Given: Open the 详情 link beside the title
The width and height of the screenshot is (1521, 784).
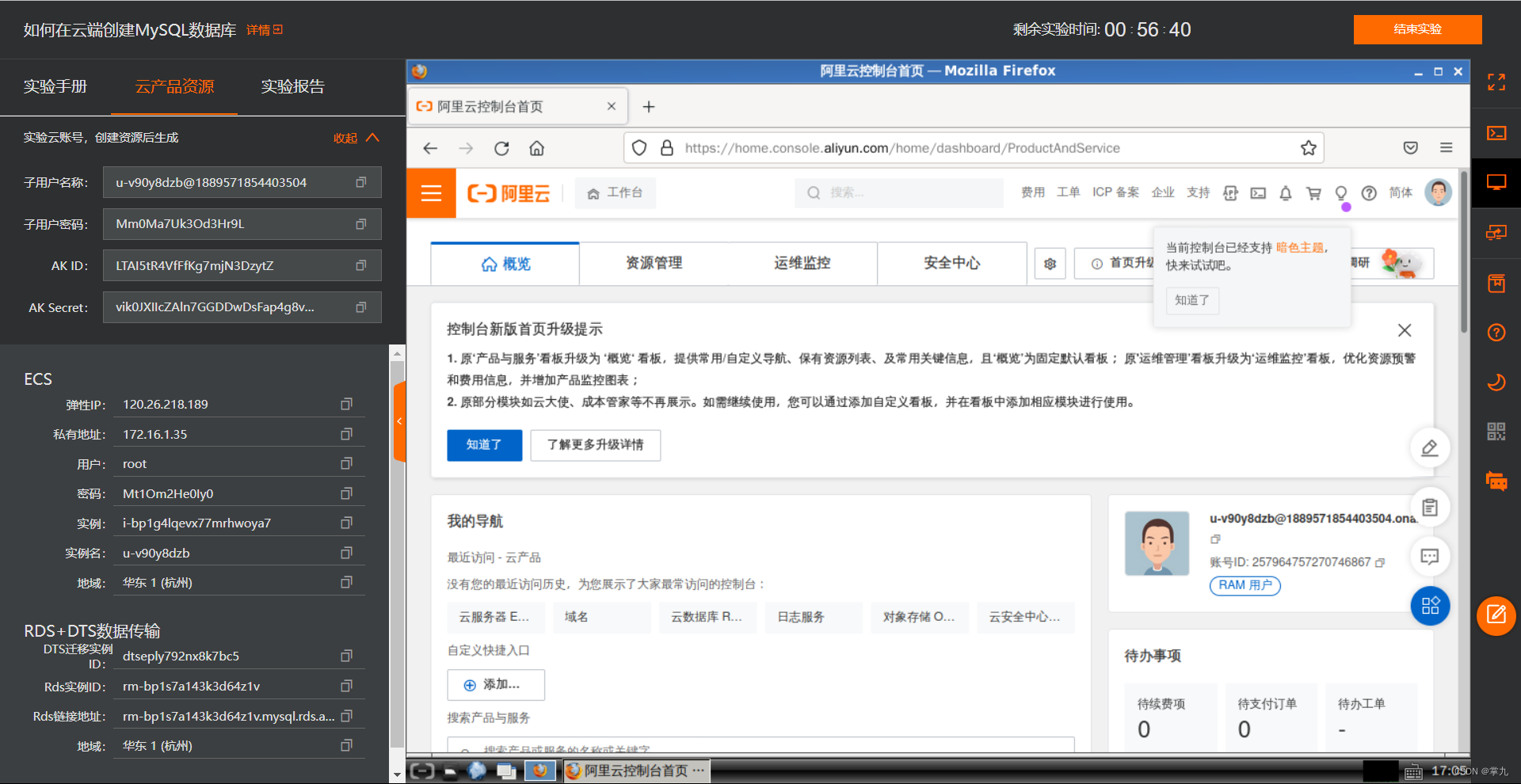Looking at the screenshot, I should [265, 30].
